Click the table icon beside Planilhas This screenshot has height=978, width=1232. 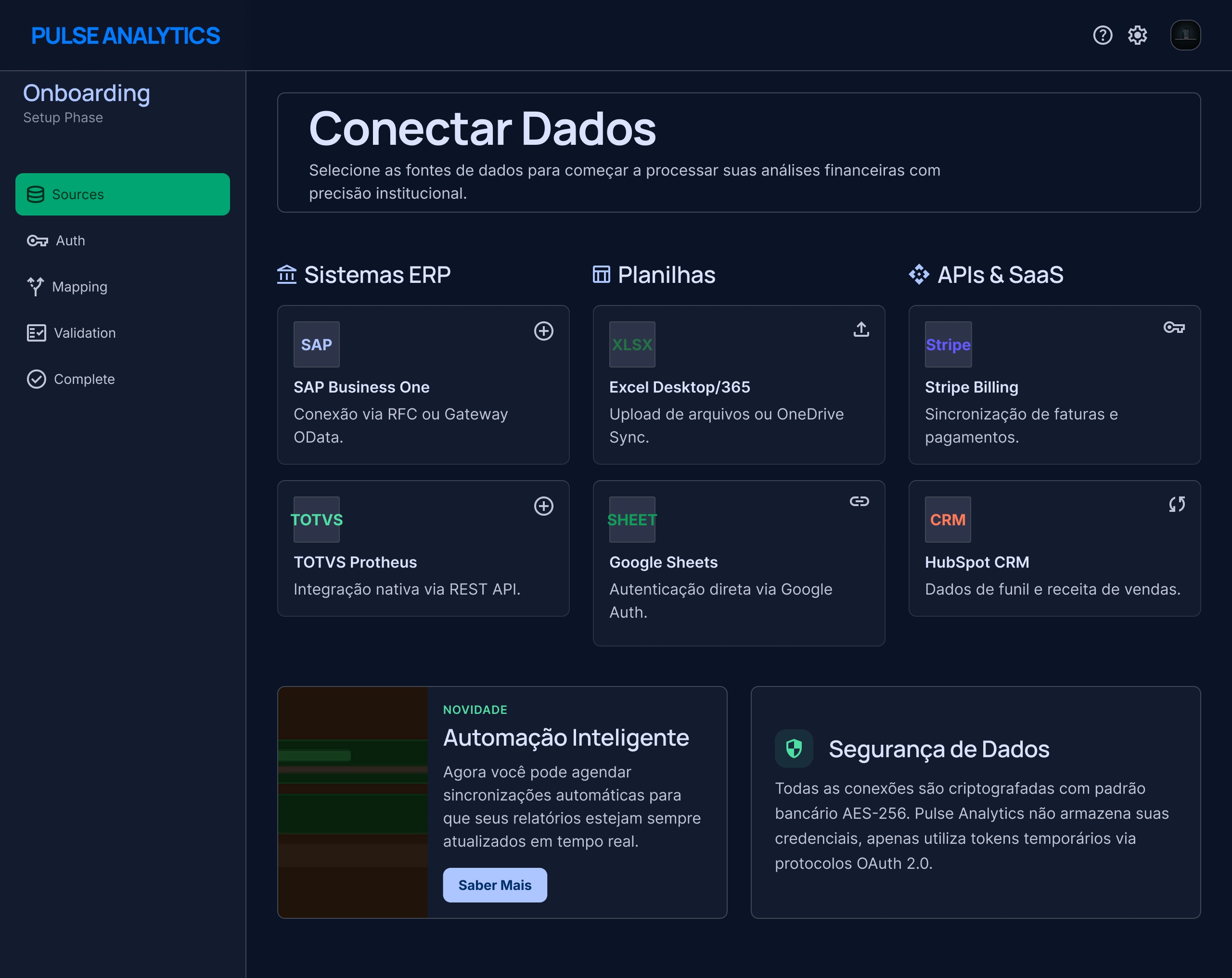tap(601, 275)
